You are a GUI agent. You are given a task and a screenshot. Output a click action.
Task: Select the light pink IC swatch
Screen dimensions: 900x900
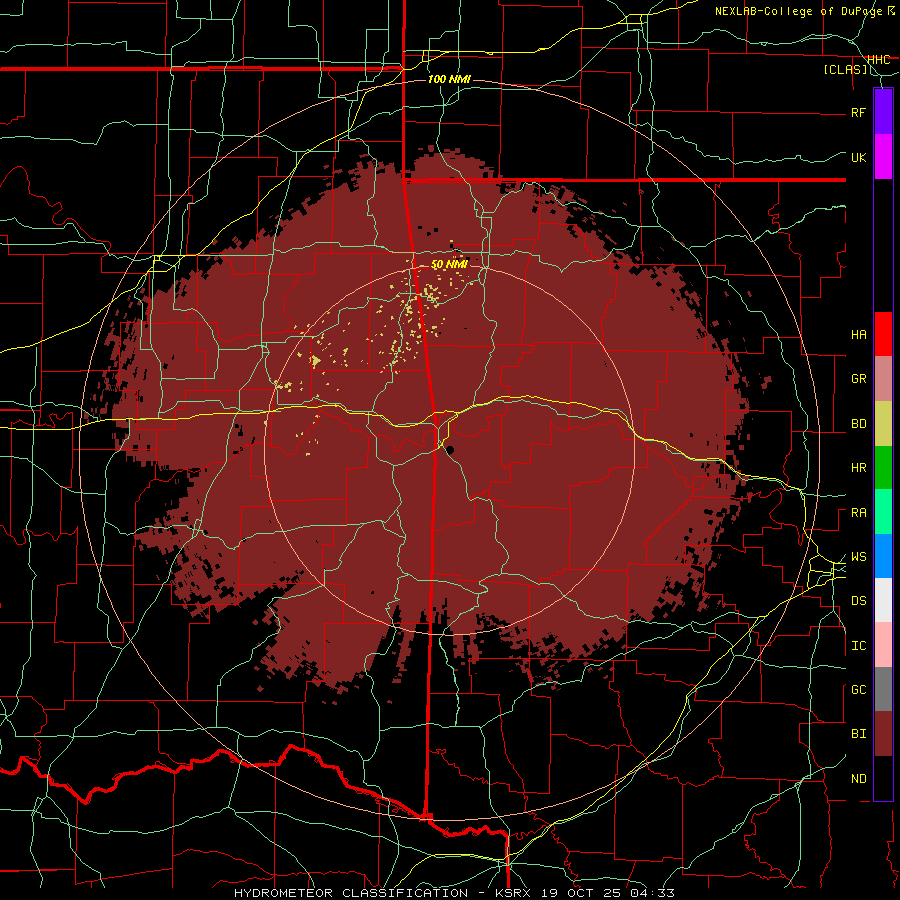(883, 645)
